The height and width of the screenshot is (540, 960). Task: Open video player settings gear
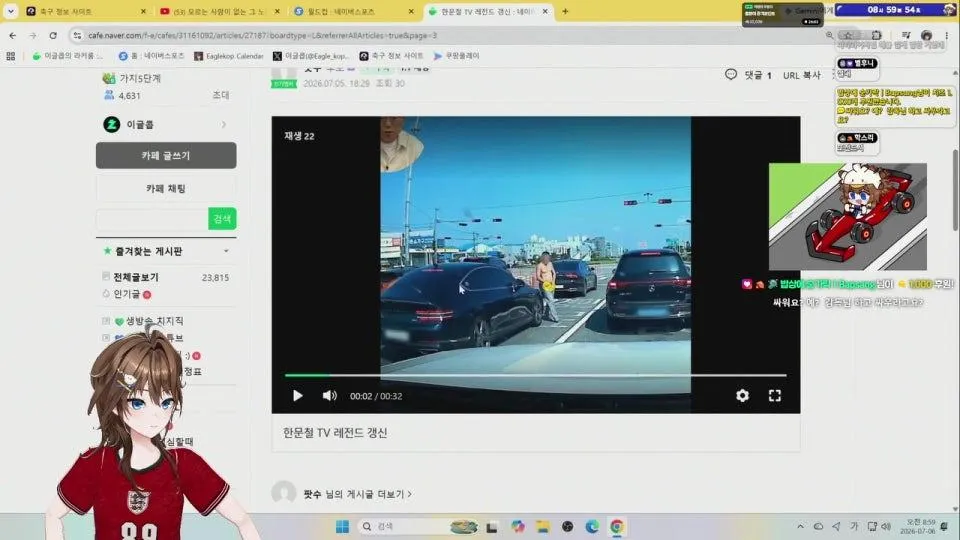pyautogui.click(x=742, y=396)
